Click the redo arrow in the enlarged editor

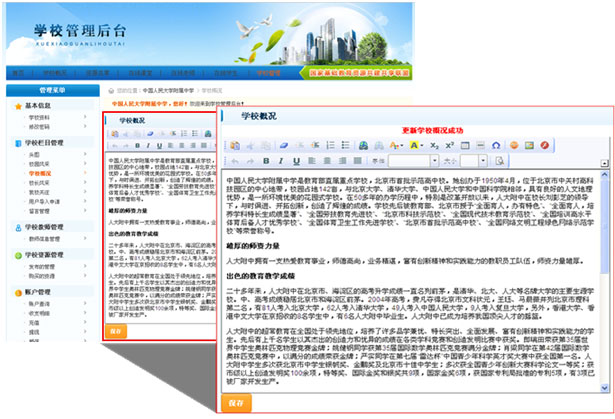(250, 161)
